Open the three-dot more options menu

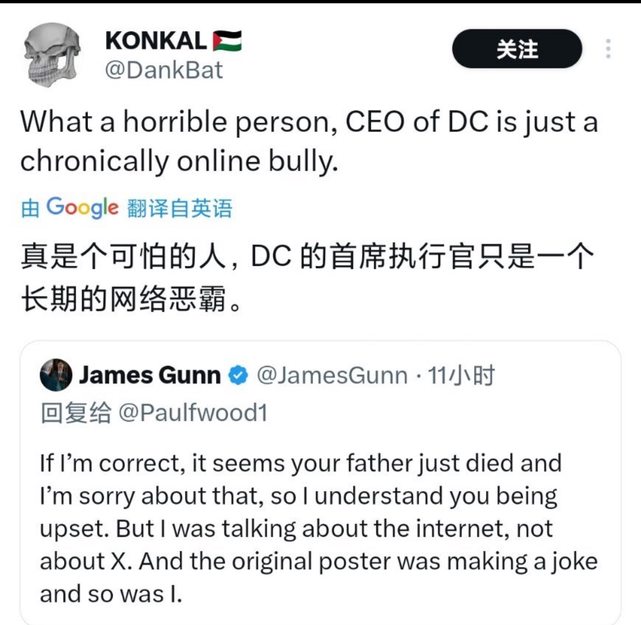[x=609, y=49]
